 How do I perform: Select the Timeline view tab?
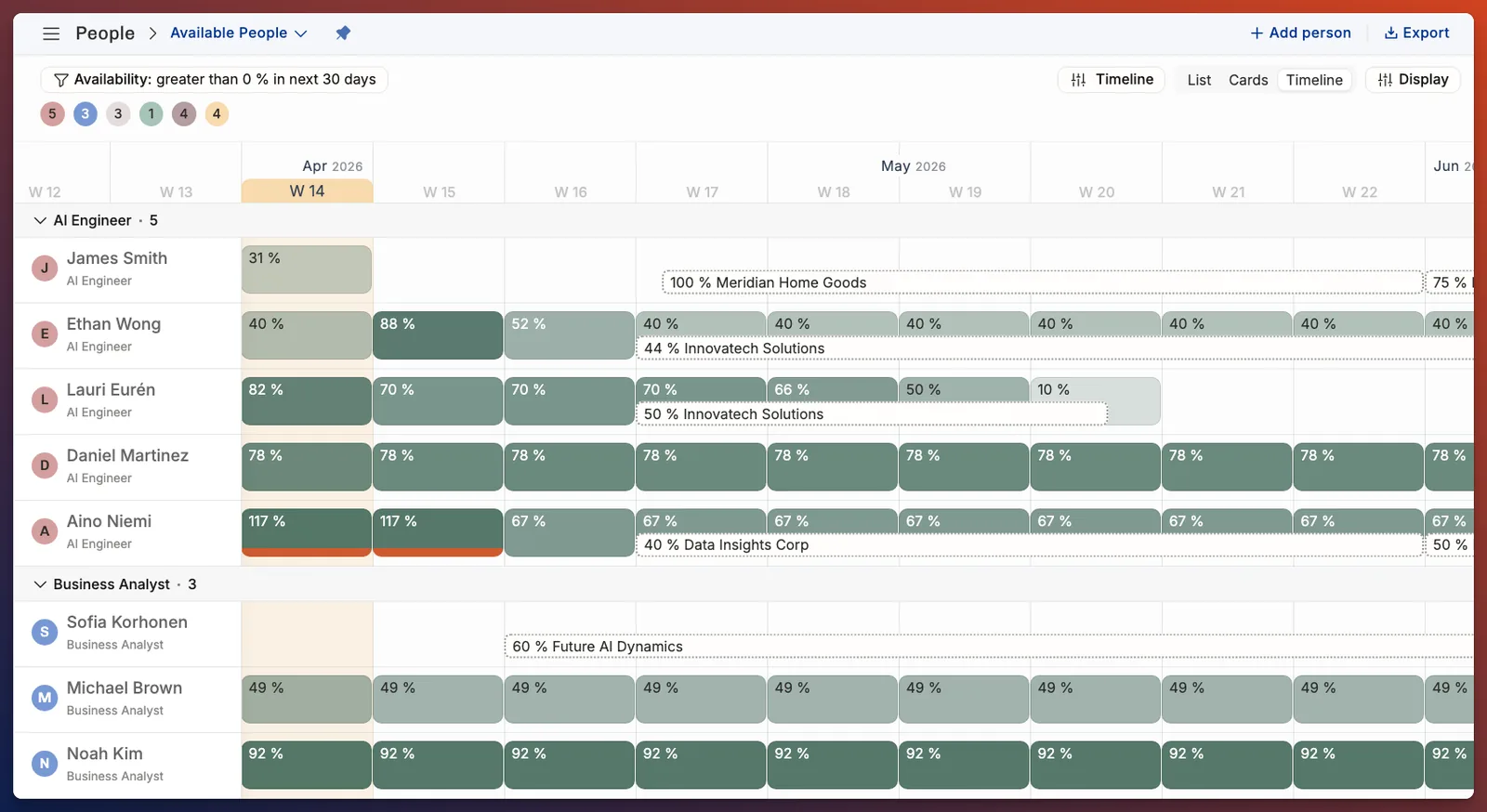1314,80
